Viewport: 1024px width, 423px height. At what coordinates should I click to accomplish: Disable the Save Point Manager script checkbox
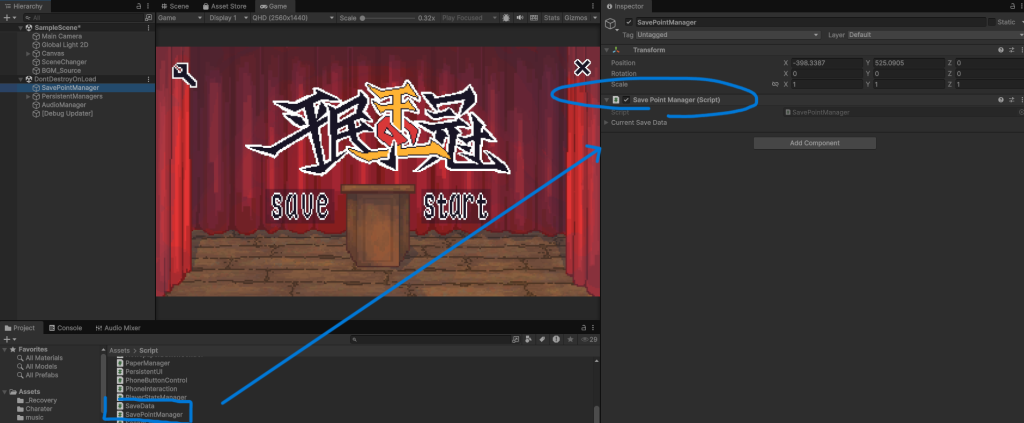click(x=626, y=100)
